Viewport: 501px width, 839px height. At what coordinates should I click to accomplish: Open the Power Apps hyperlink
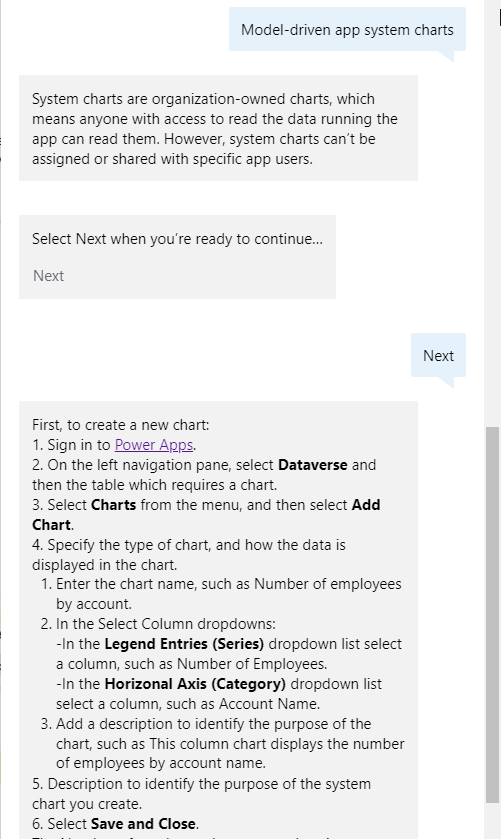[154, 445]
